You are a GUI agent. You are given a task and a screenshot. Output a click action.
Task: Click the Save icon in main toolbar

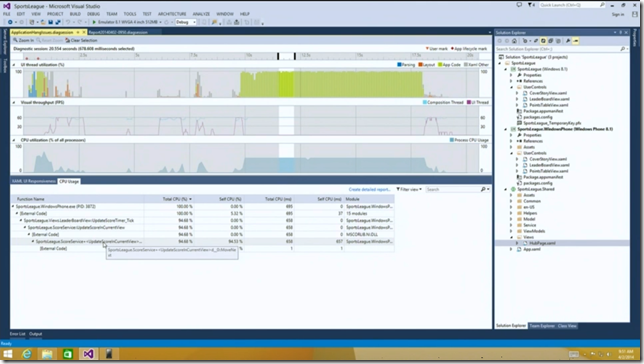[51, 22]
